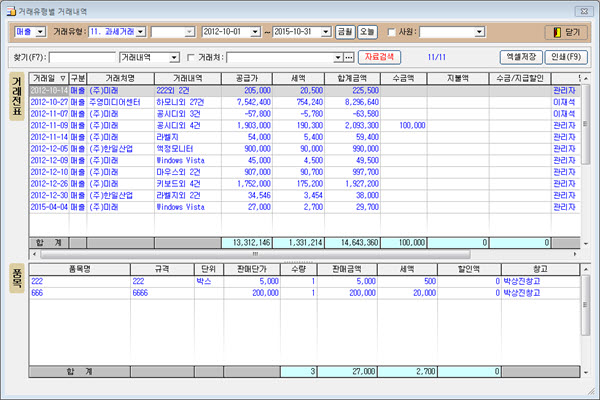Click the 오늘 today button

pos(368,32)
